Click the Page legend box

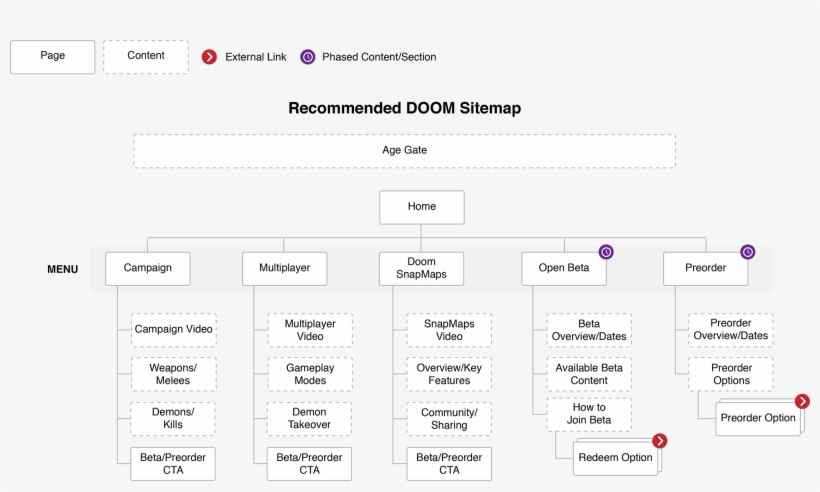click(x=53, y=57)
